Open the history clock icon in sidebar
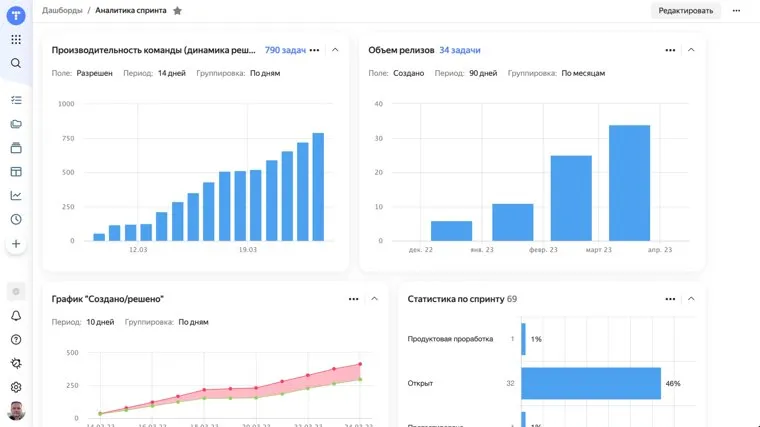 click(16, 220)
